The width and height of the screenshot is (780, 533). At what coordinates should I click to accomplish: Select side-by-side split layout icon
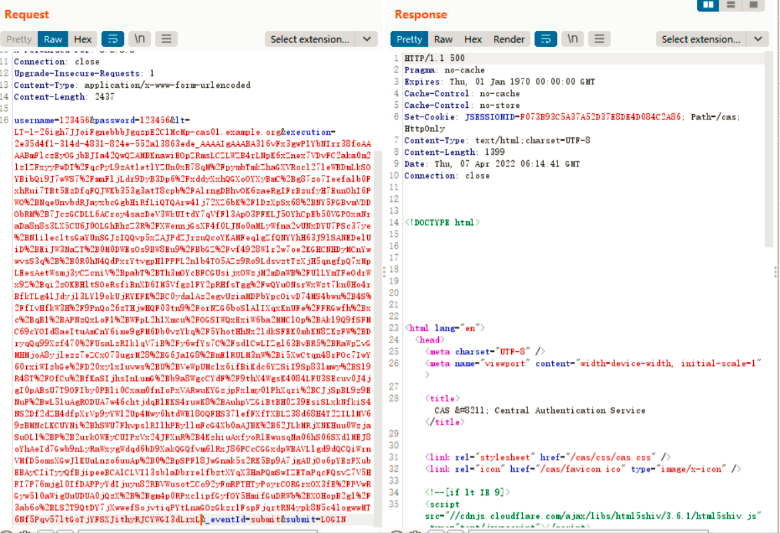pos(708,5)
